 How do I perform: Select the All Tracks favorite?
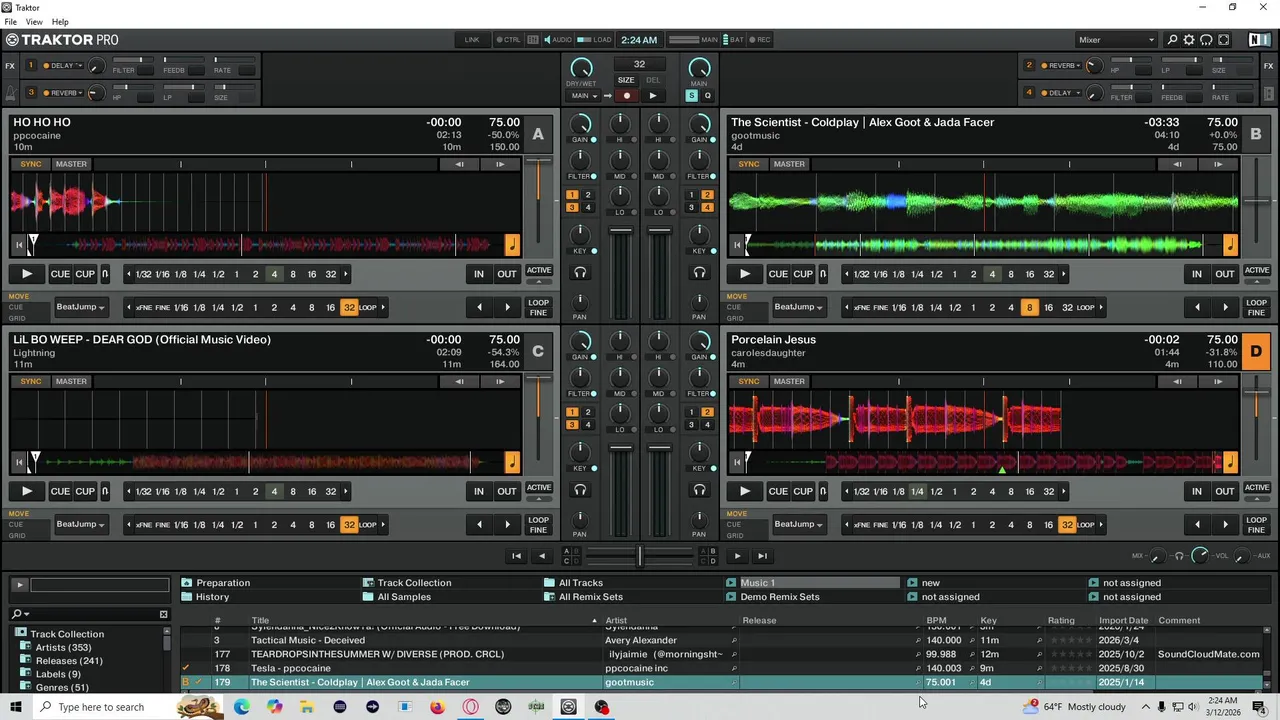click(580, 583)
